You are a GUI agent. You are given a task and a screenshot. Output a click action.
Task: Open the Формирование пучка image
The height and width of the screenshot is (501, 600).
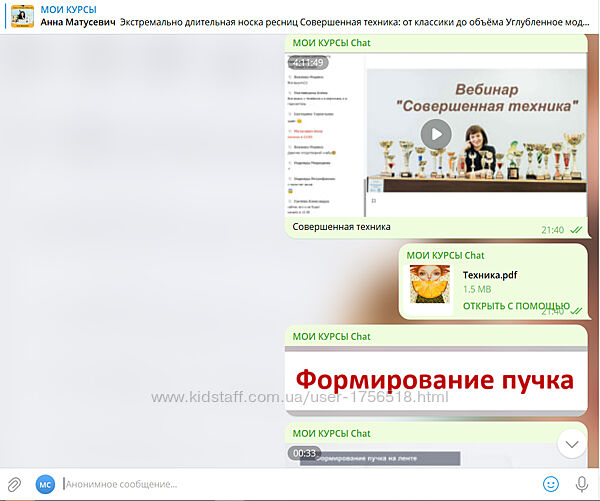436,381
